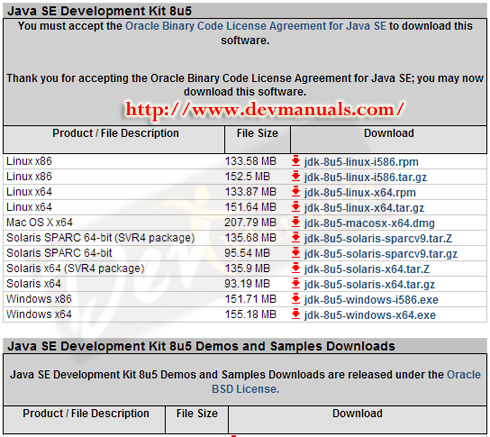Click download arrow icon for solaris-sparcv9.tar.gz
The width and height of the screenshot is (490, 437).
296,253
